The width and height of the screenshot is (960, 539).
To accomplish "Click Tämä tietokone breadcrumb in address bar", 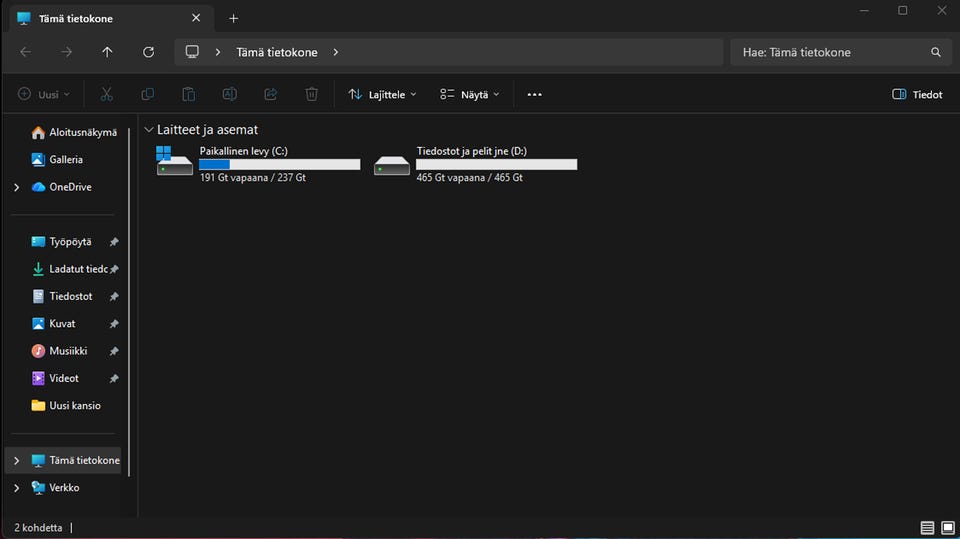I will 277,52.
